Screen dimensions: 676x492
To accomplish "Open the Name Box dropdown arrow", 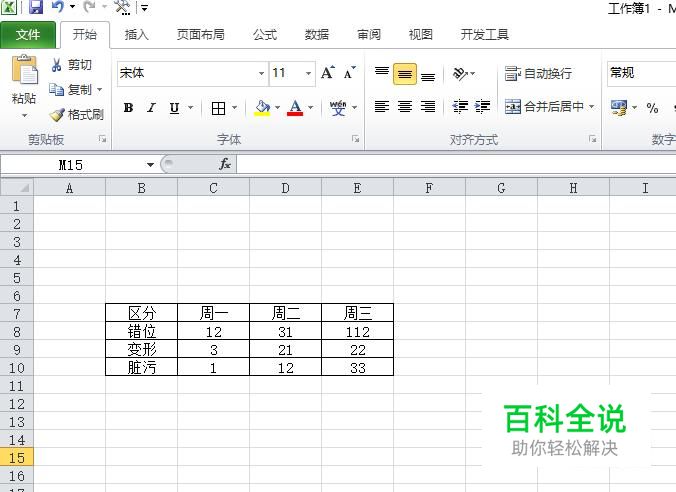I will pos(150,165).
